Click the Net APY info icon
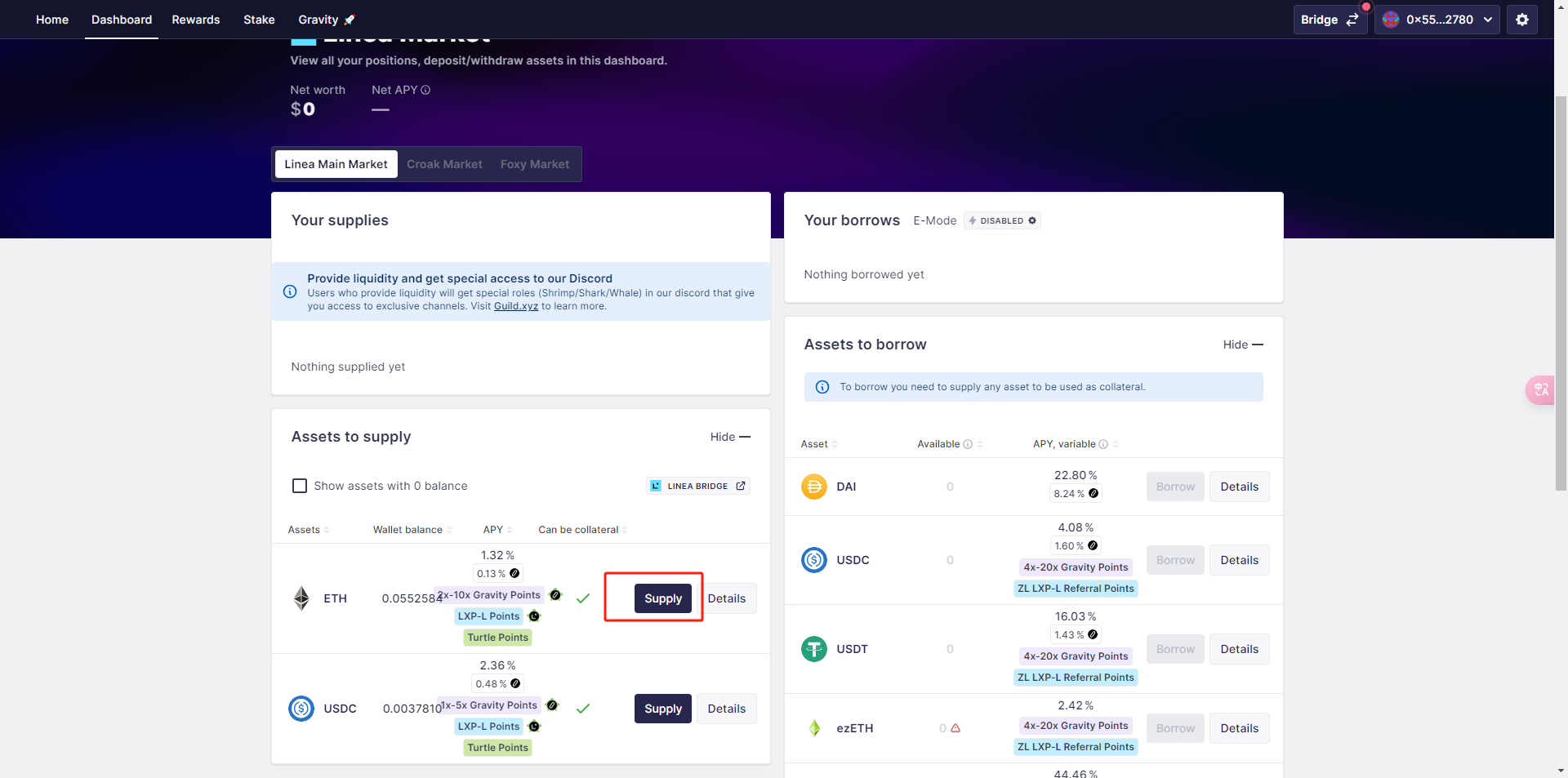Image resolution: width=1568 pixels, height=778 pixels. point(425,90)
